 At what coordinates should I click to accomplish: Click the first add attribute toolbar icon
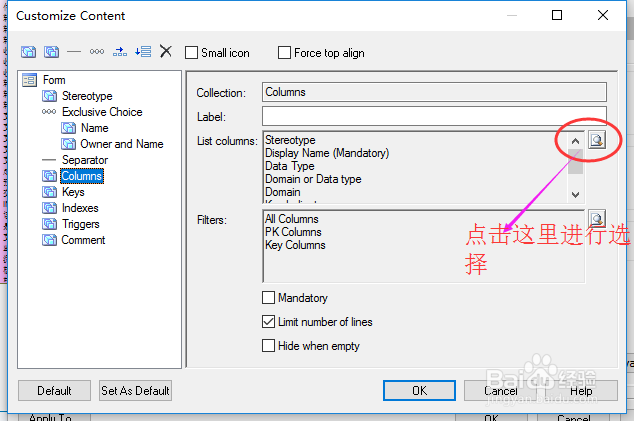tap(28, 52)
